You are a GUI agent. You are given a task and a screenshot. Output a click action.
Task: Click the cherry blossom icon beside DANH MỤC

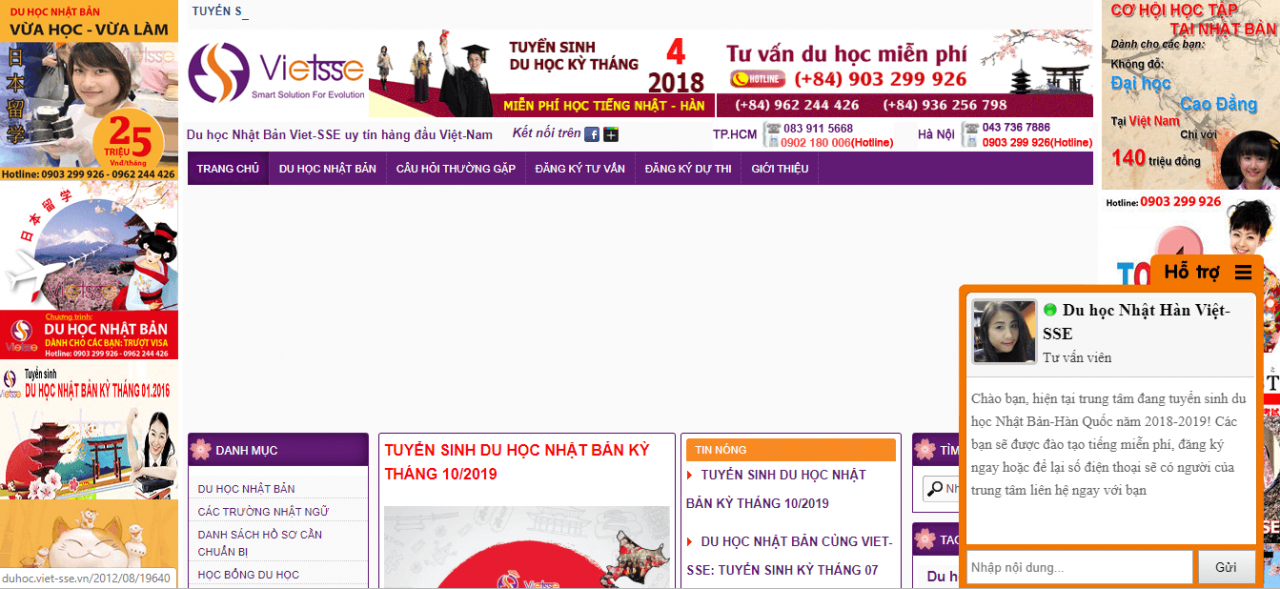[201, 450]
